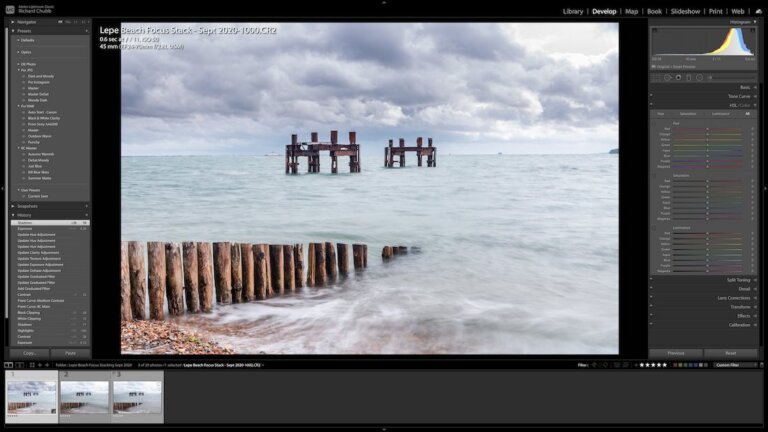Screen dimensions: 768x432
Task: Collapse the Presets panel
Action: point(13,31)
